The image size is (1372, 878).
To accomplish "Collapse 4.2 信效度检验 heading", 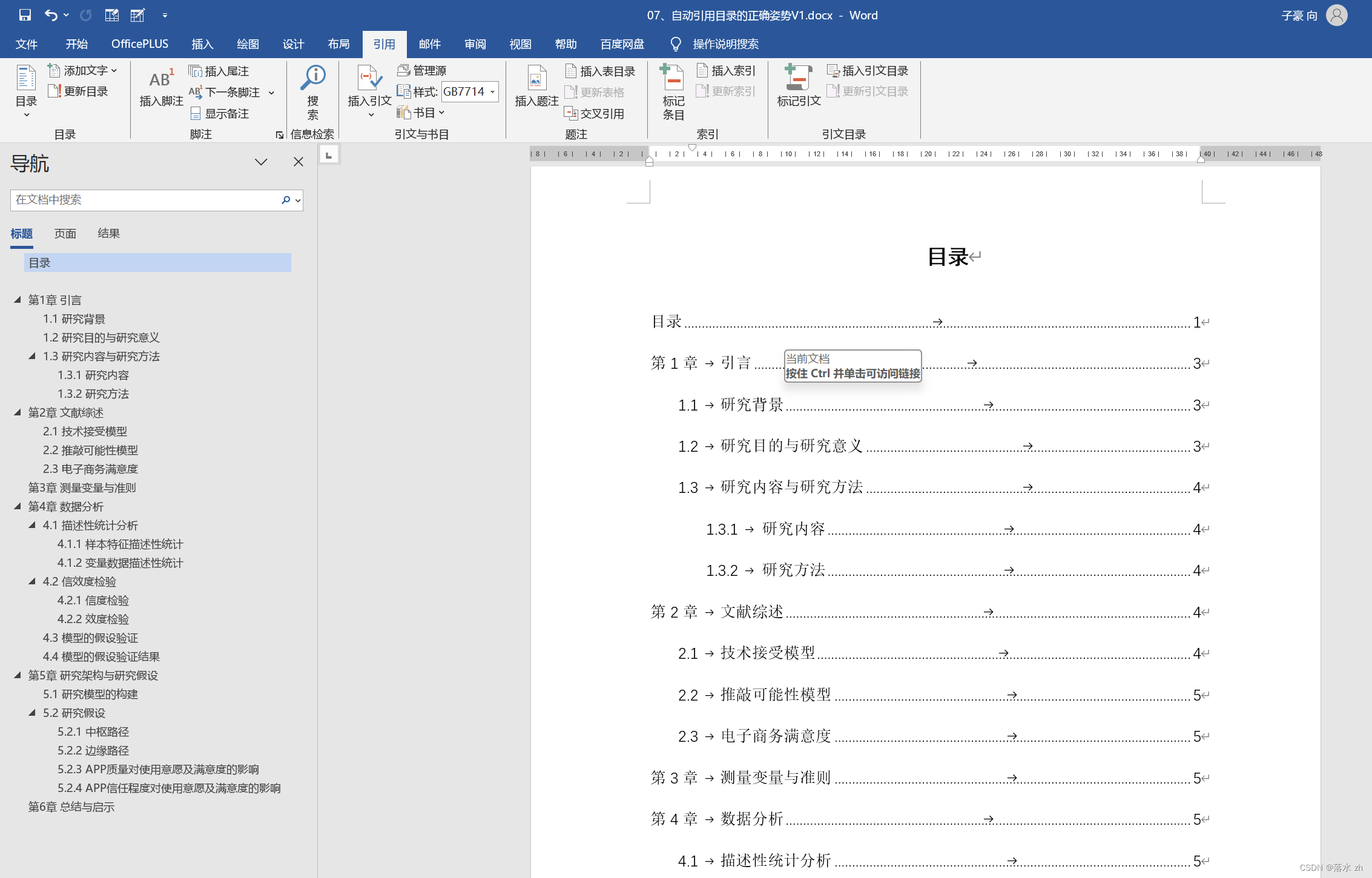I will tap(32, 581).
